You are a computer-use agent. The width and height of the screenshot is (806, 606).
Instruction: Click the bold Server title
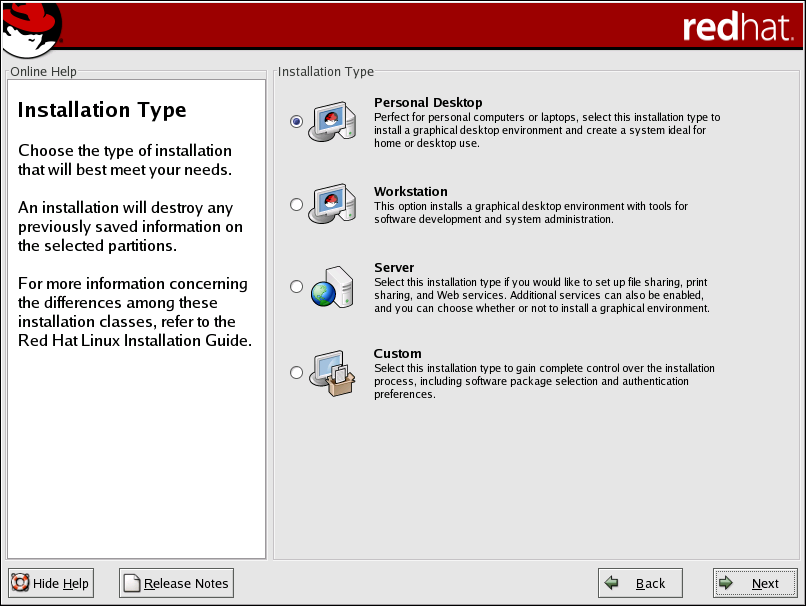pyautogui.click(x=394, y=268)
